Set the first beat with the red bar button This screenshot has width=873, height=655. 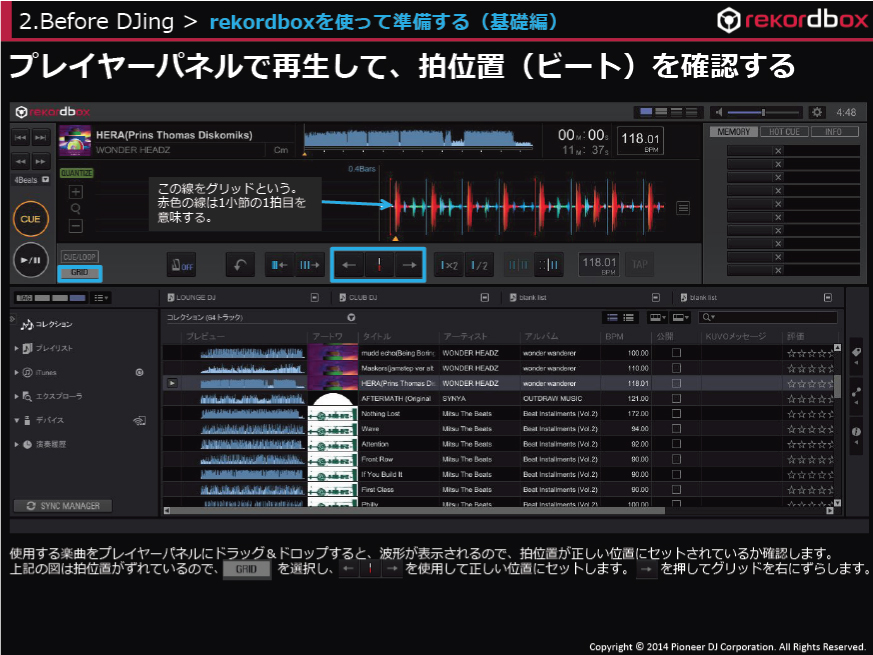pyautogui.click(x=379, y=265)
